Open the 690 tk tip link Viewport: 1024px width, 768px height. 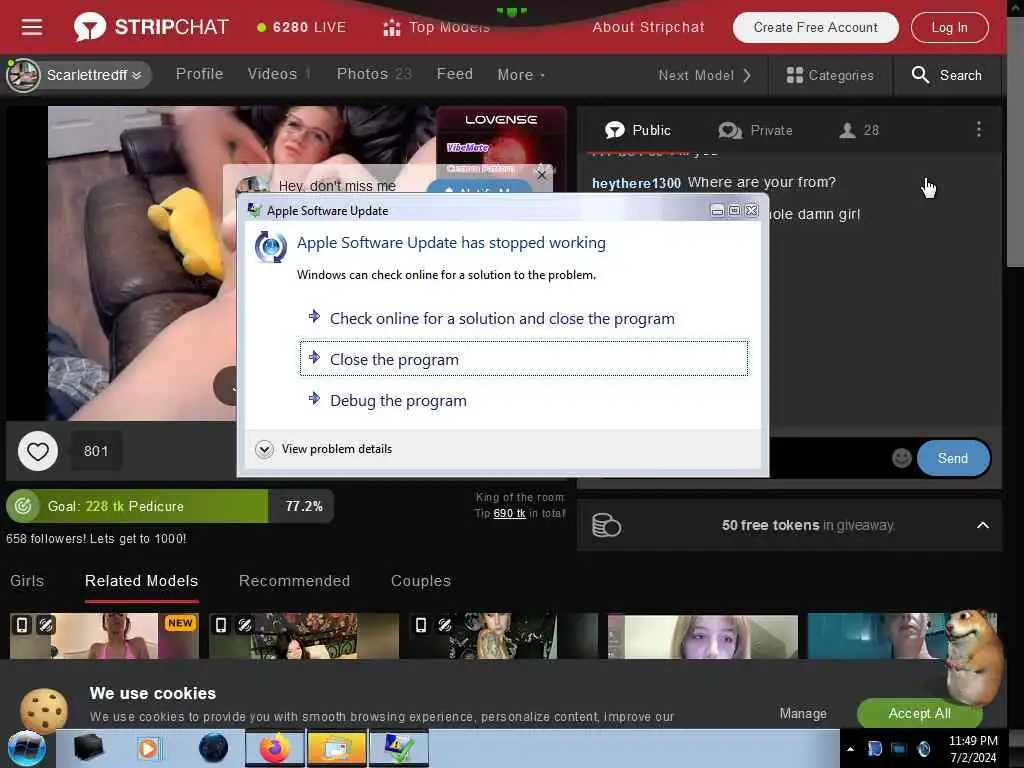(509, 513)
